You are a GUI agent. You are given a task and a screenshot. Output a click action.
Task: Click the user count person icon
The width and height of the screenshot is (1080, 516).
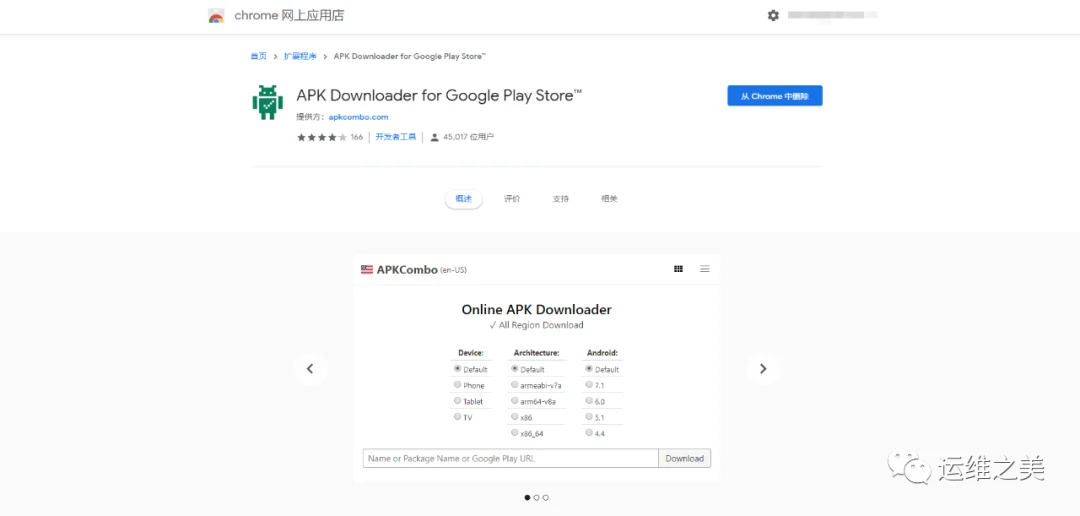coord(435,137)
